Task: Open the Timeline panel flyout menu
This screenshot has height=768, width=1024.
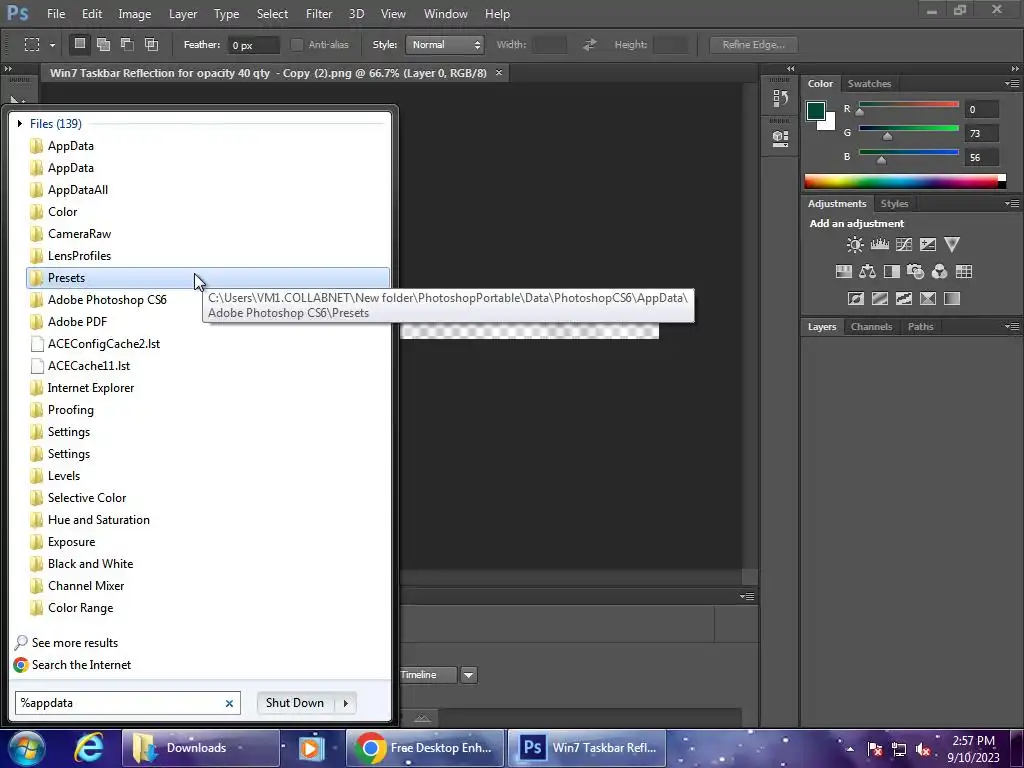Action: pos(747,596)
